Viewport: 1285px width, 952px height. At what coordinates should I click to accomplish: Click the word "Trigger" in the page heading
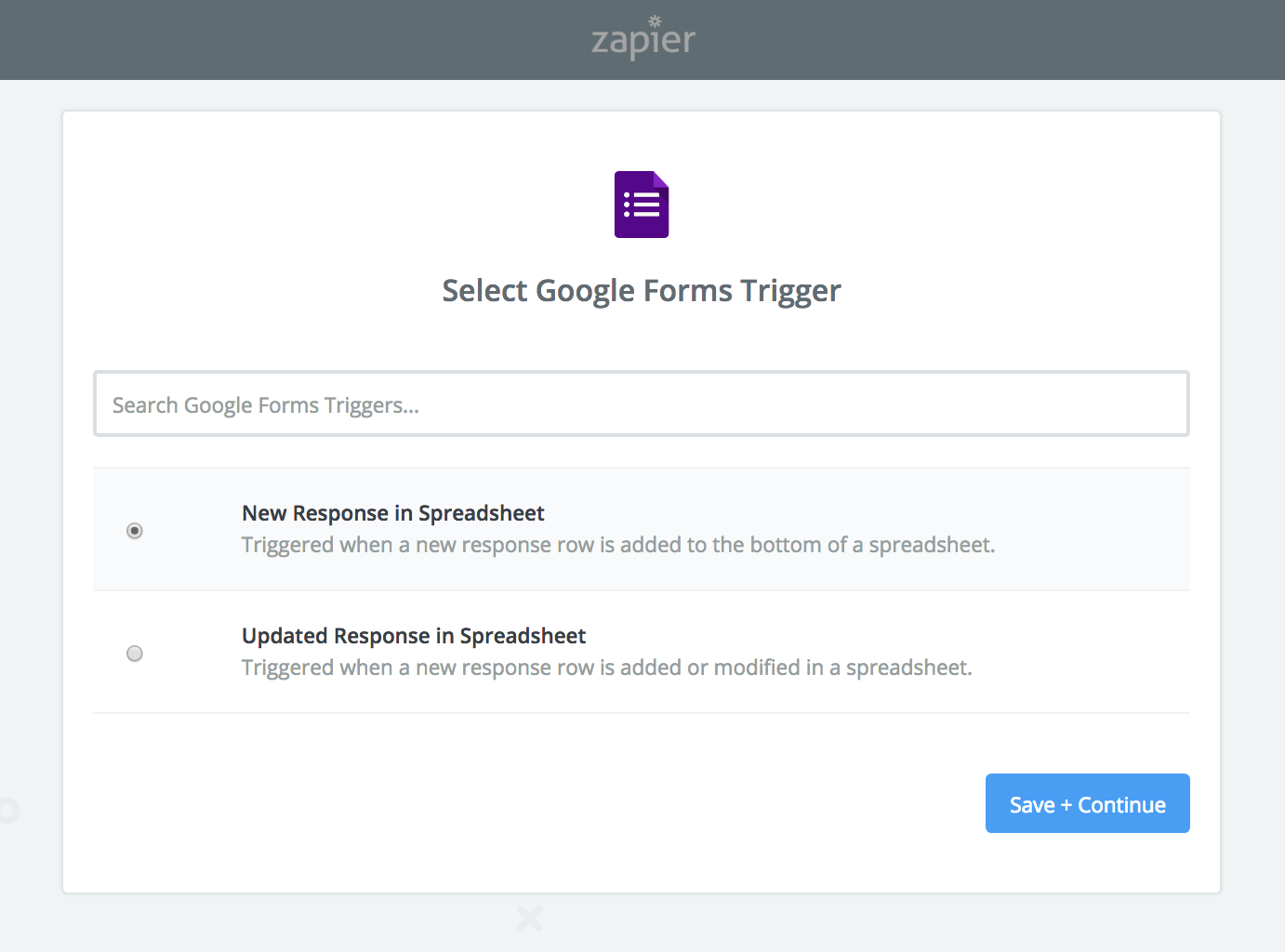click(x=790, y=291)
